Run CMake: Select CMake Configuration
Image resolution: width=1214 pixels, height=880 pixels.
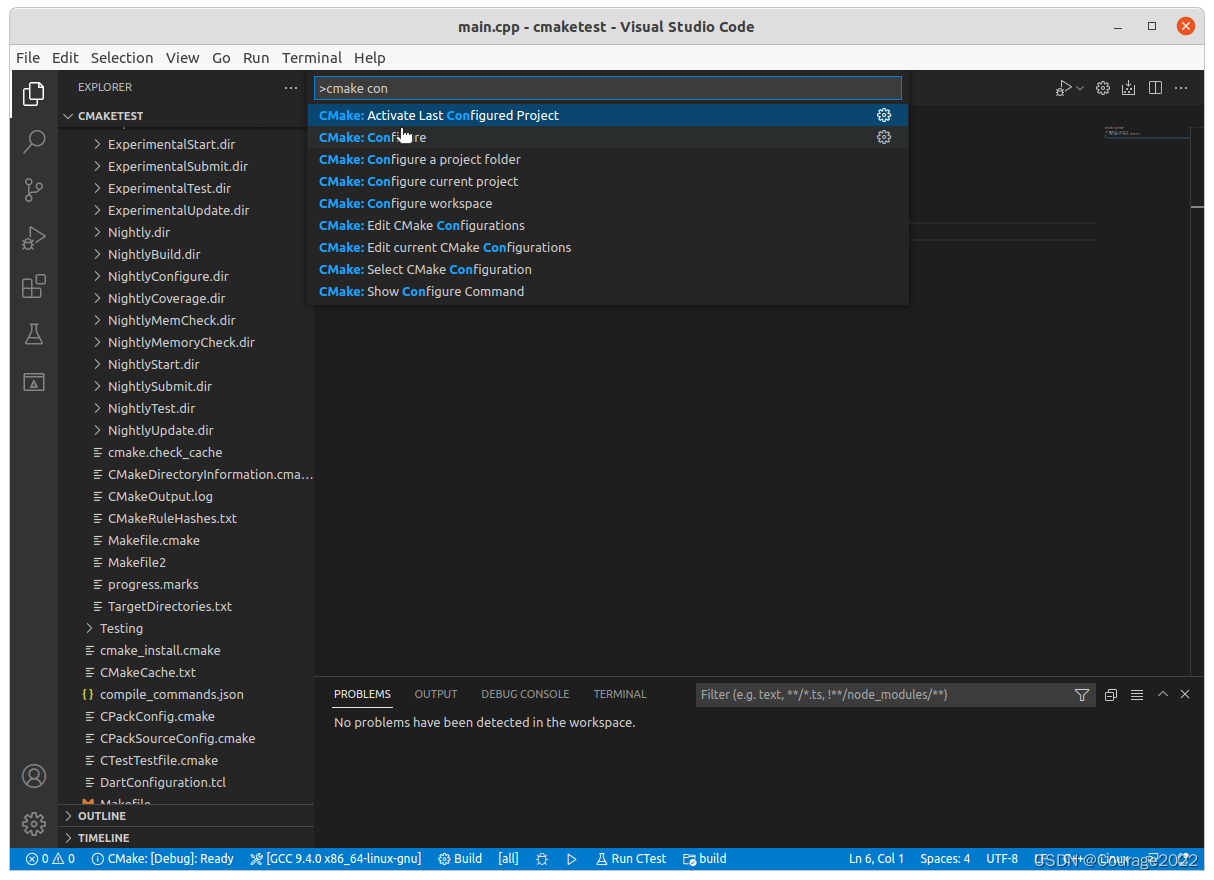click(x=608, y=269)
